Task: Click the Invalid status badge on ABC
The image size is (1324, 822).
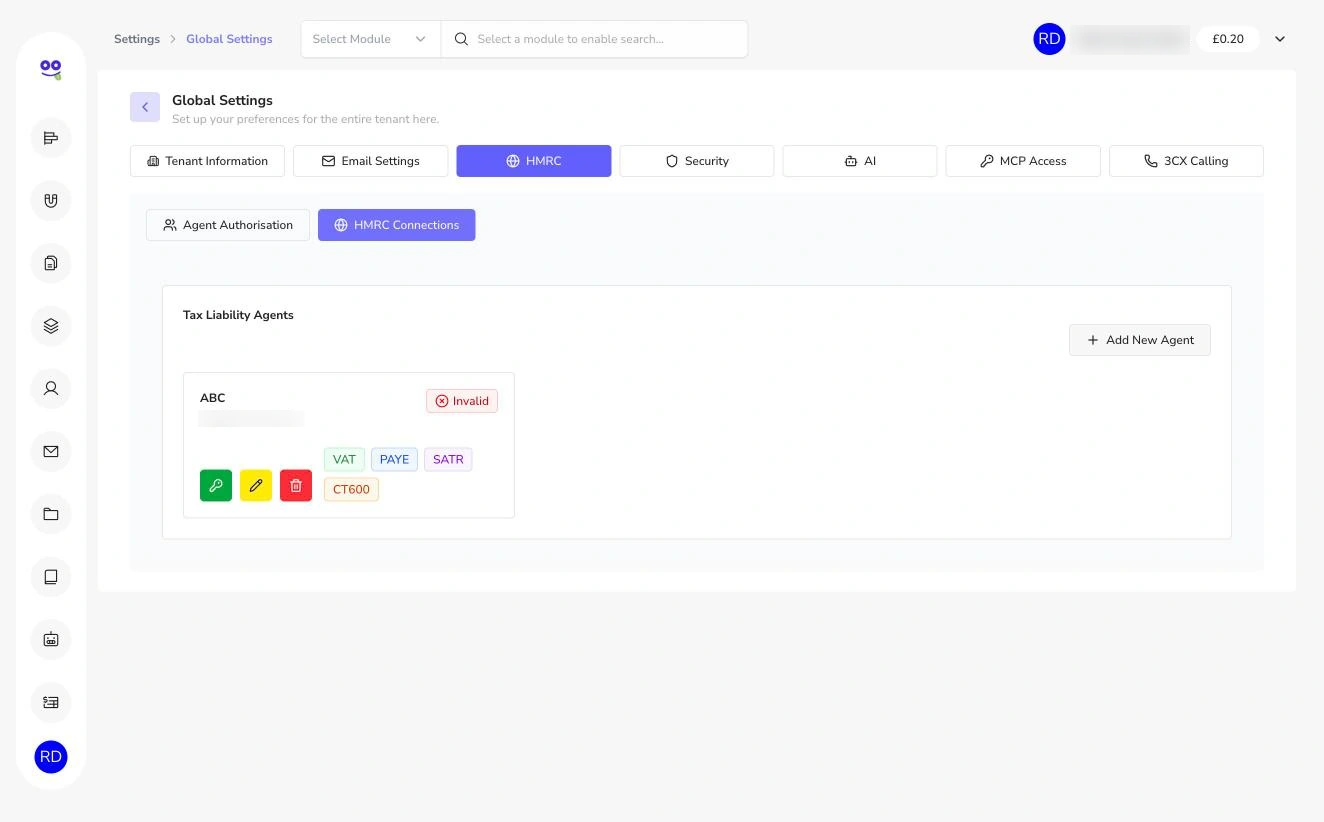Action: [x=462, y=401]
